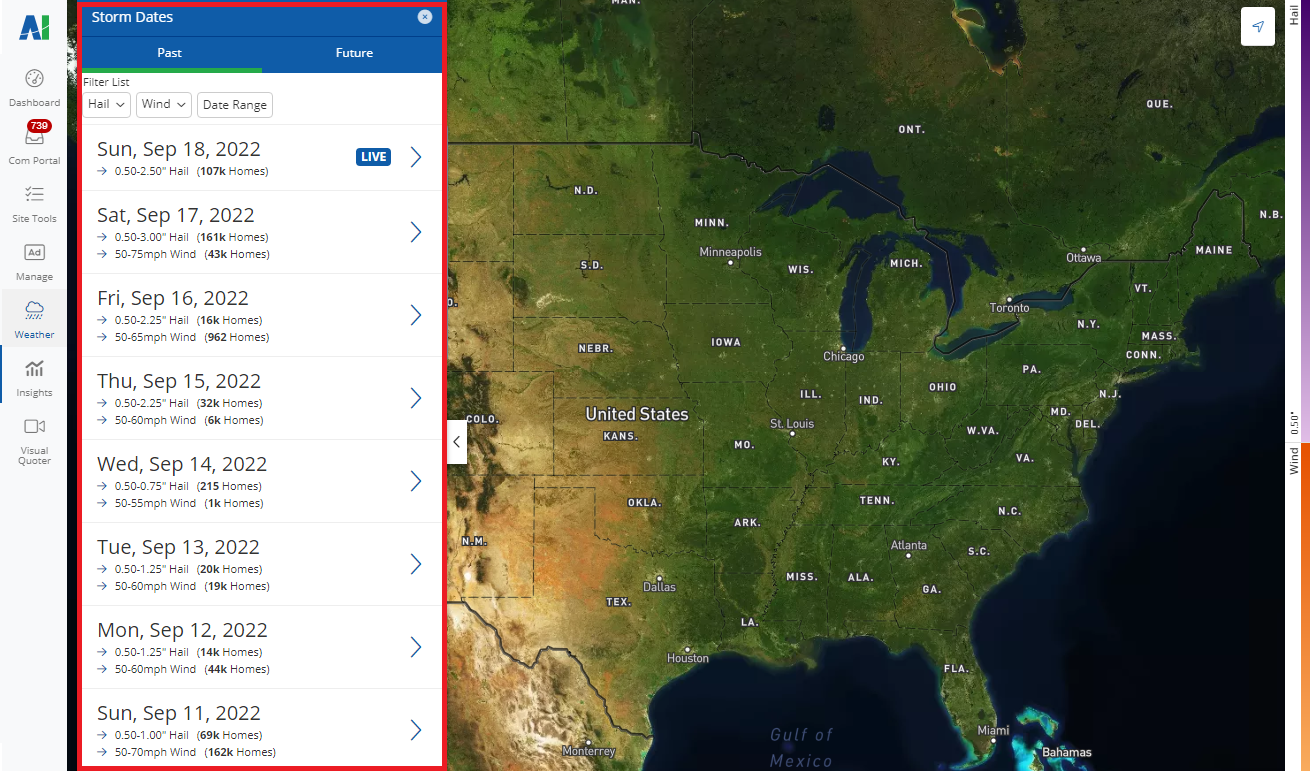Open the Date Range filter

click(235, 105)
